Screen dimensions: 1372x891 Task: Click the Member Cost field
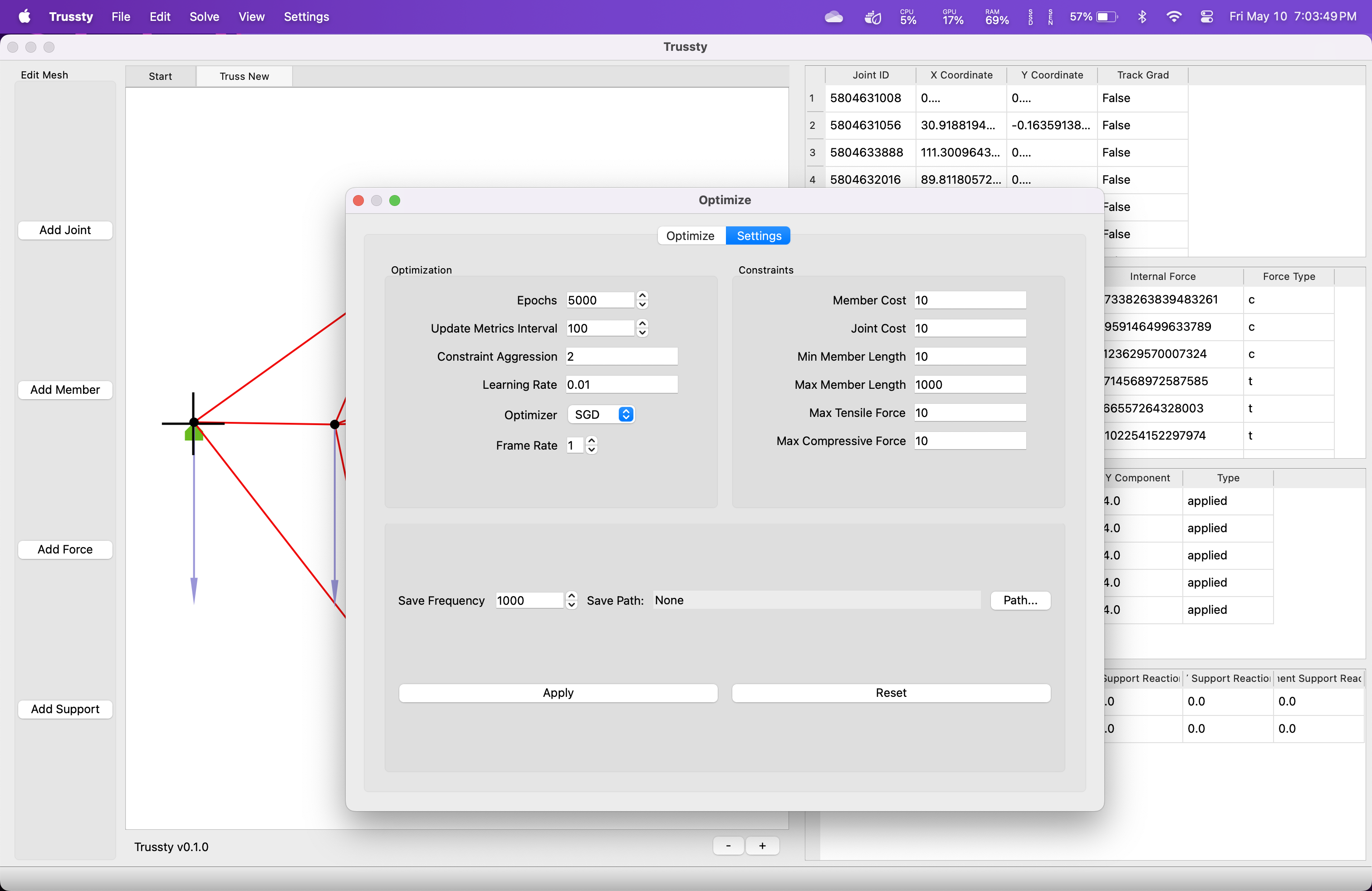pos(970,300)
